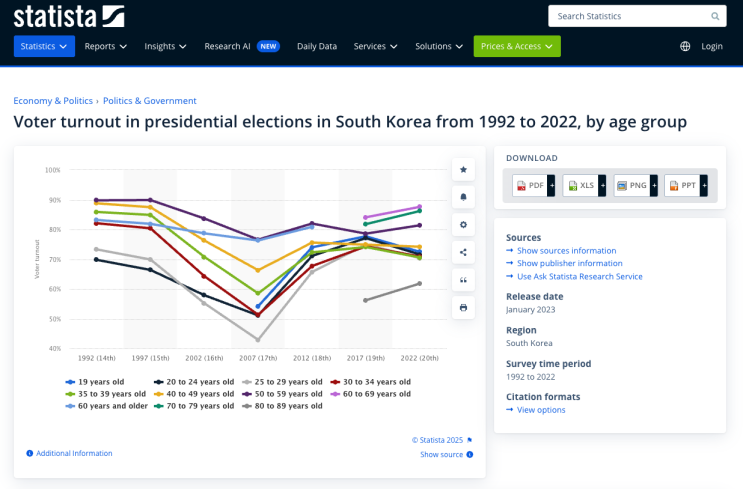Click the search magnifier icon

(x=715, y=16)
